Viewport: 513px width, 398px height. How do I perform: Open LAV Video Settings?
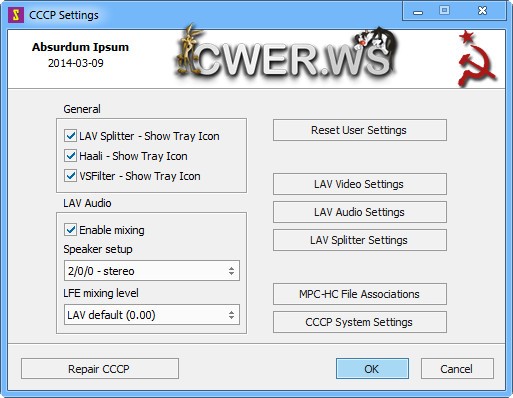[360, 184]
